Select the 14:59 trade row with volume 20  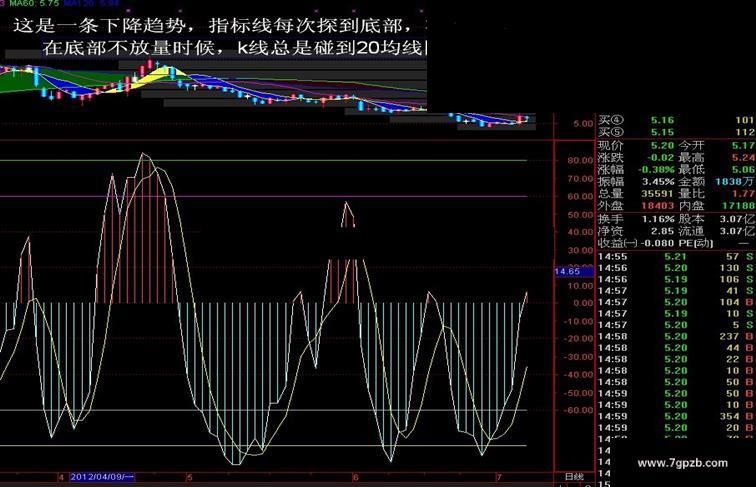pos(676,428)
